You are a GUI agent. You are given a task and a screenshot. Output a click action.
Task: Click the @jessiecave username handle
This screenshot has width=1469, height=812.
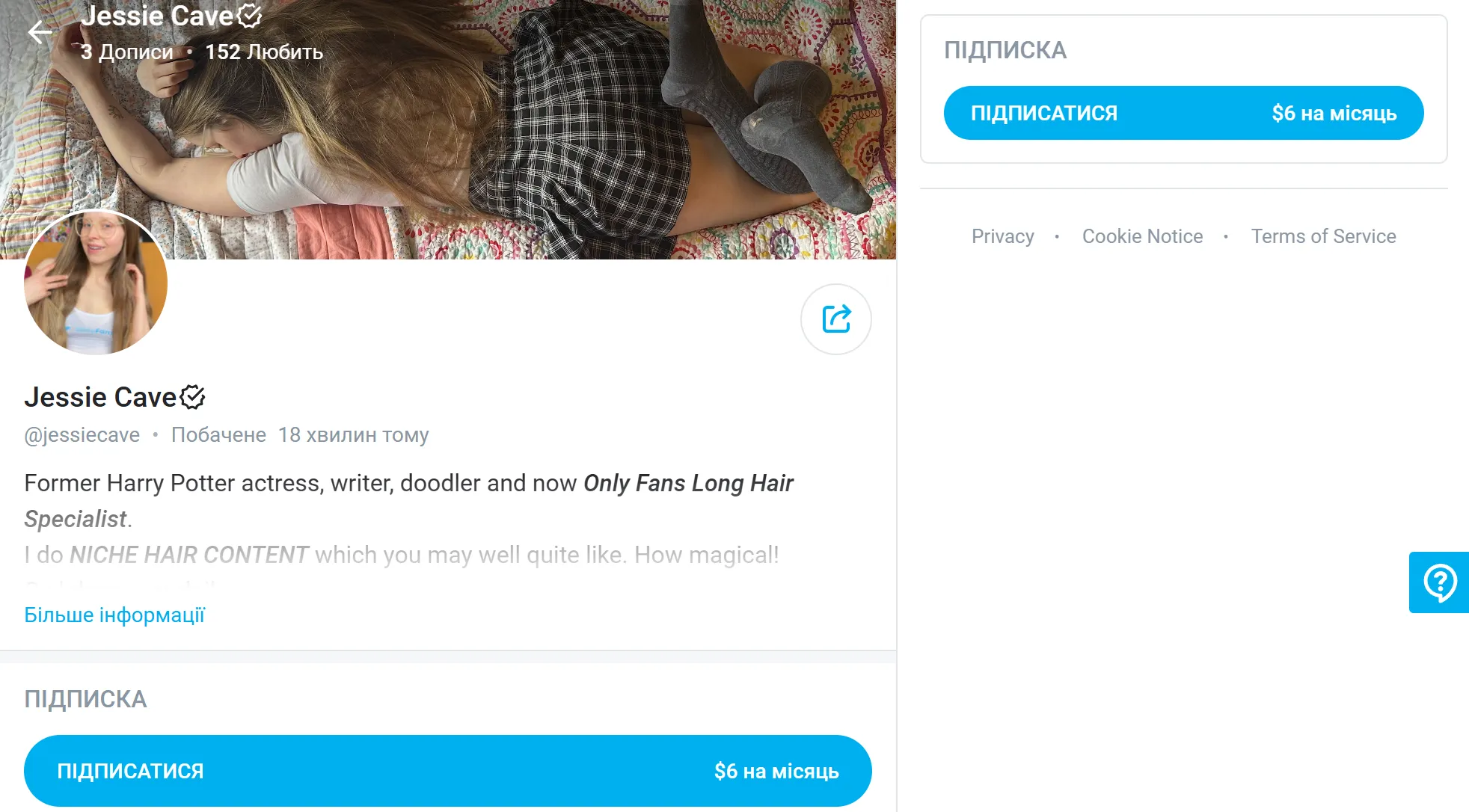[82, 434]
